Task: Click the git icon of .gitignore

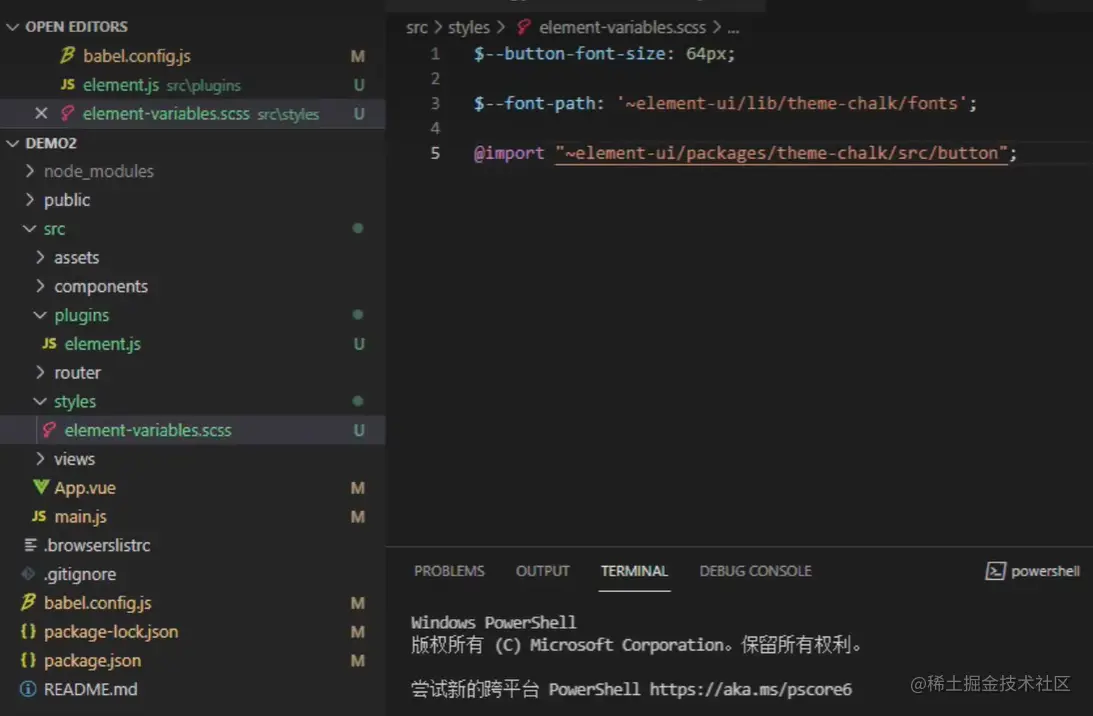Action: coord(29,574)
